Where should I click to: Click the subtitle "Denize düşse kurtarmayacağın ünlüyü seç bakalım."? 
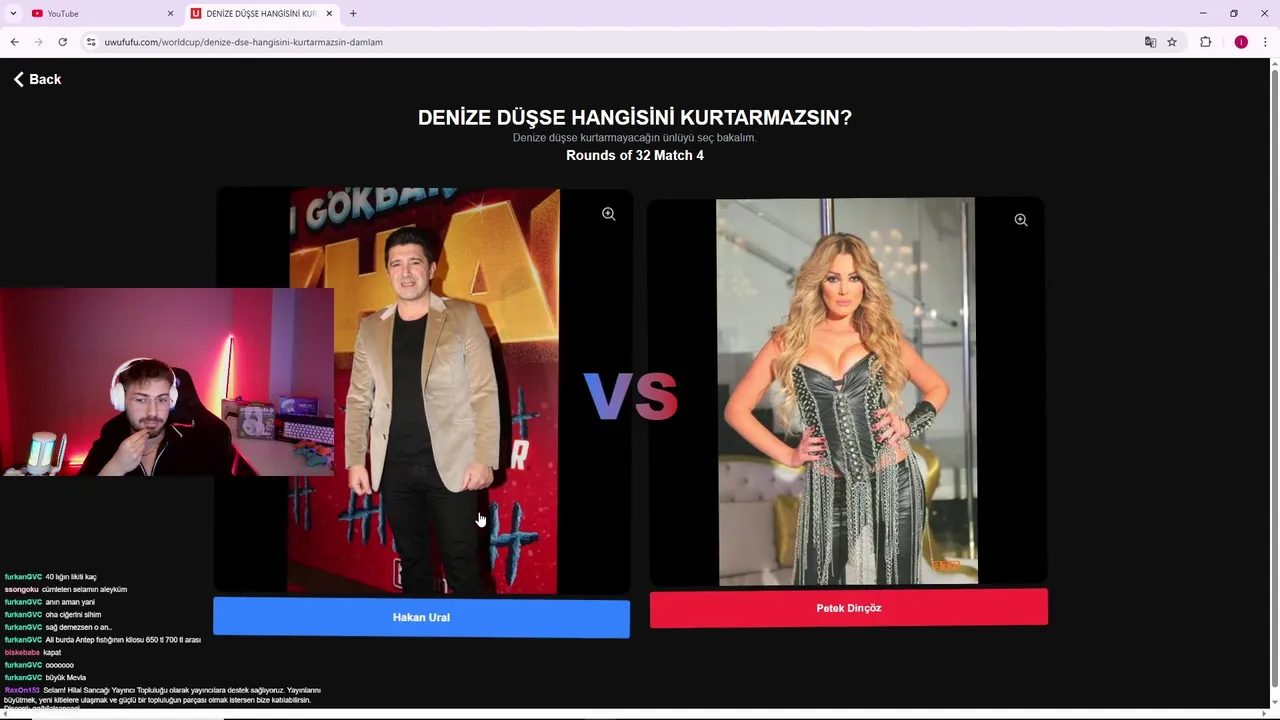click(635, 138)
